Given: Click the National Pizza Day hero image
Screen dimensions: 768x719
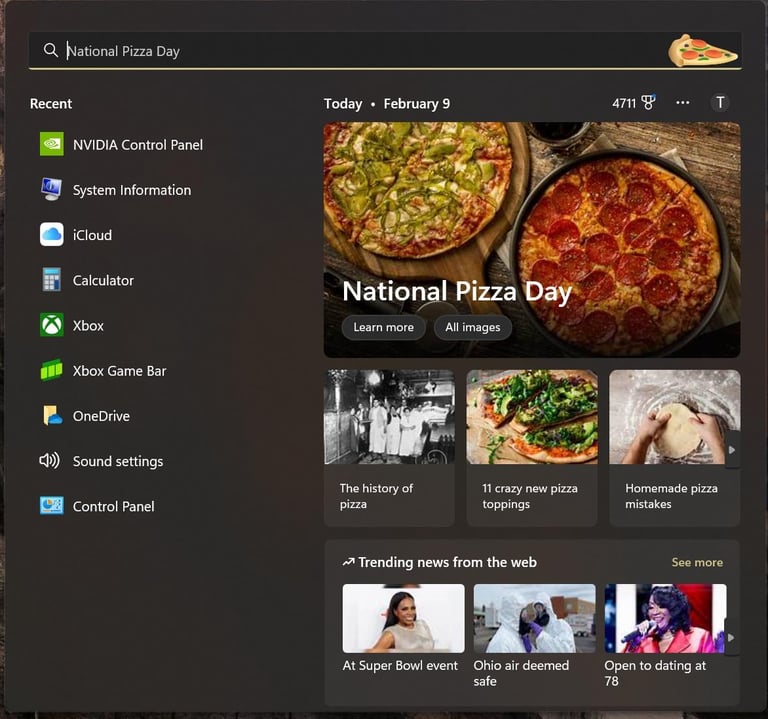Looking at the screenshot, I should pyautogui.click(x=532, y=240).
